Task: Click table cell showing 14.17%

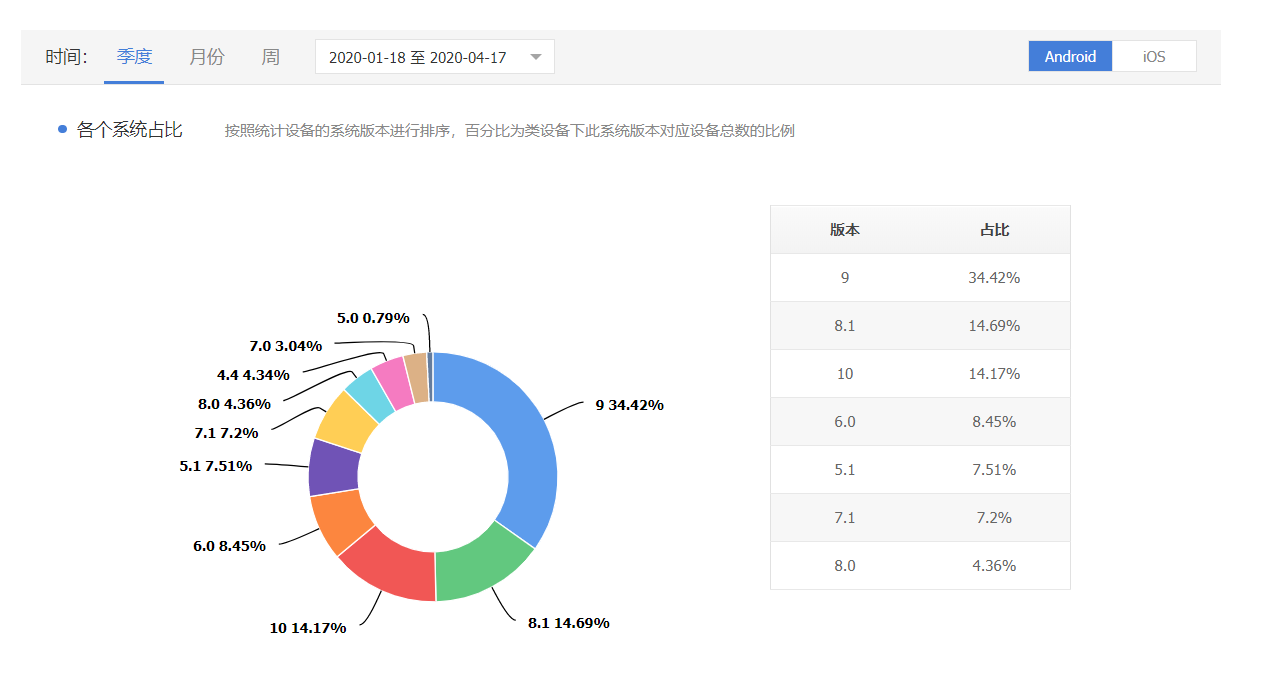Action: [x=994, y=374]
